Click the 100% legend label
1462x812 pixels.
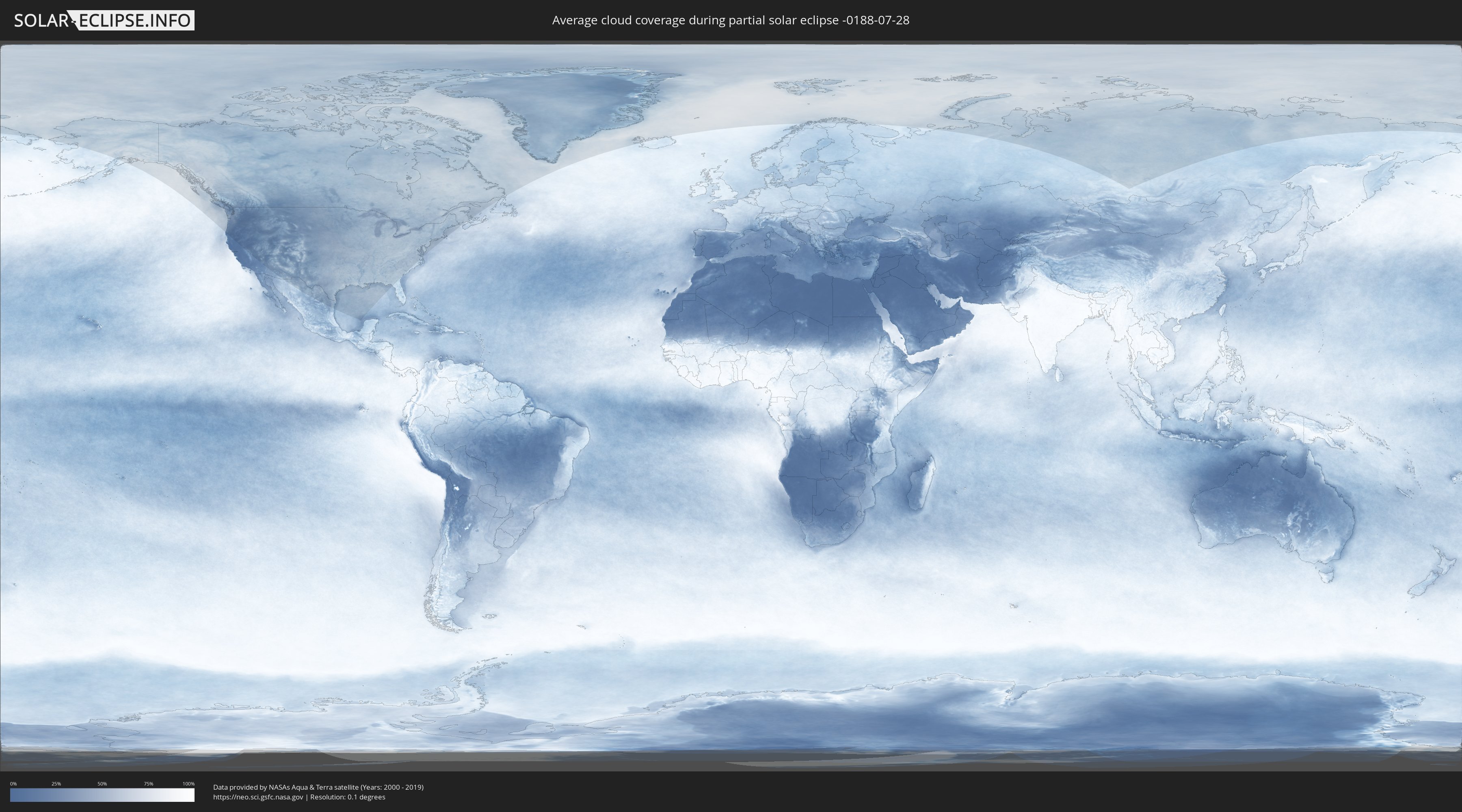[x=188, y=784]
